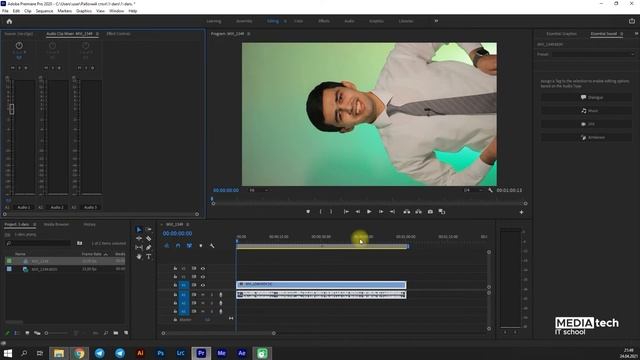
Task: Open the File menu
Action: pyautogui.click(x=5, y=11)
